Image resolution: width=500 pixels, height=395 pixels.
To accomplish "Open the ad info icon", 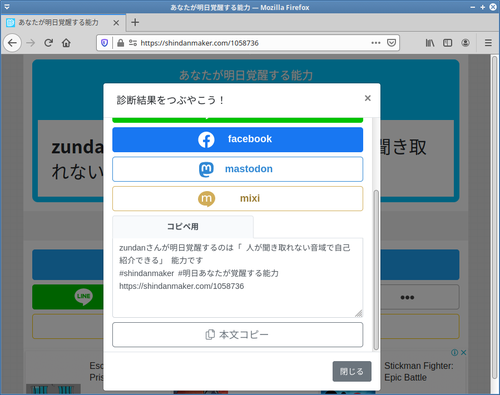I will [454, 352].
